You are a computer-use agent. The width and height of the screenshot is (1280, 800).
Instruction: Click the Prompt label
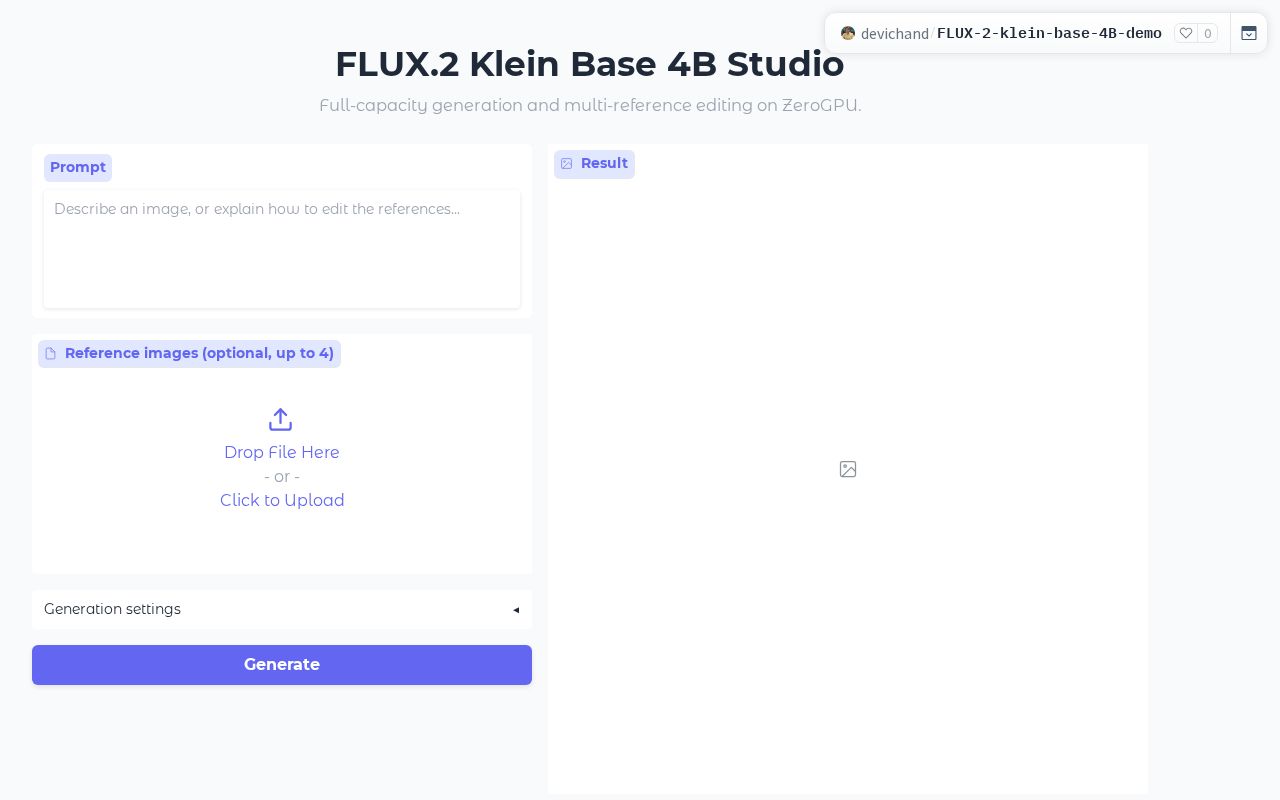78,167
